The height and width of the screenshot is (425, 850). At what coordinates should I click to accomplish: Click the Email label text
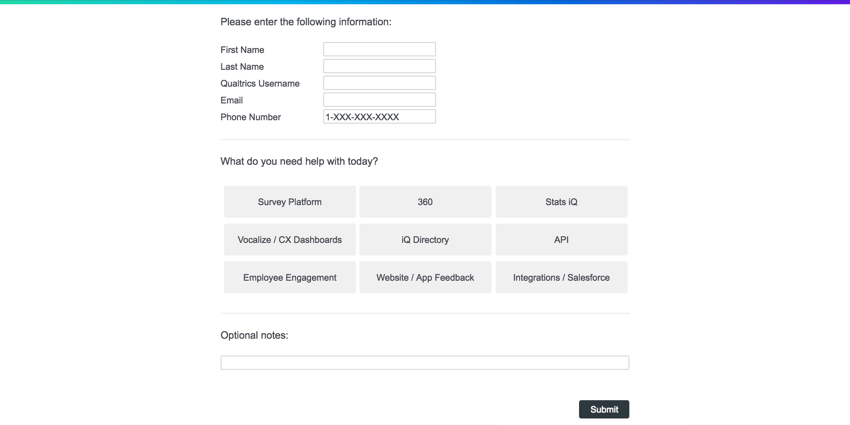tap(232, 100)
